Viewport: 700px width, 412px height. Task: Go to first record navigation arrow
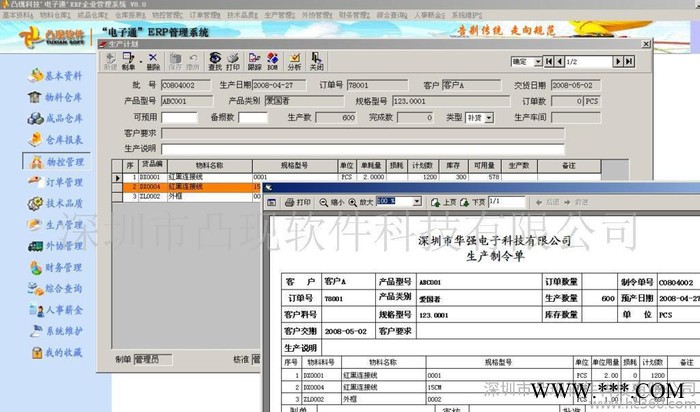549,62
